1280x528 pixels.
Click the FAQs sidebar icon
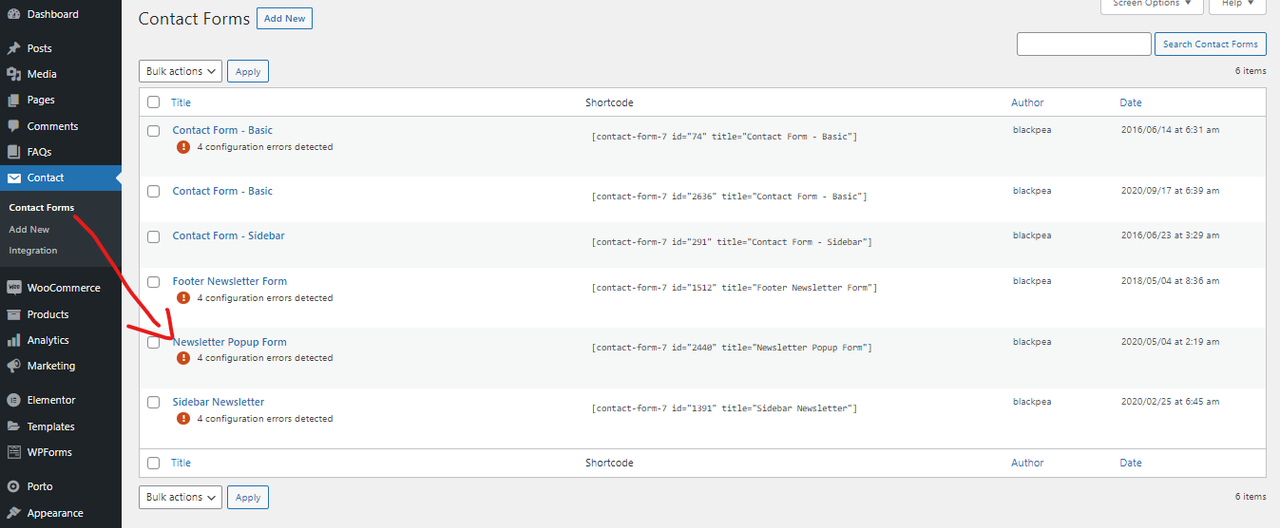13,152
